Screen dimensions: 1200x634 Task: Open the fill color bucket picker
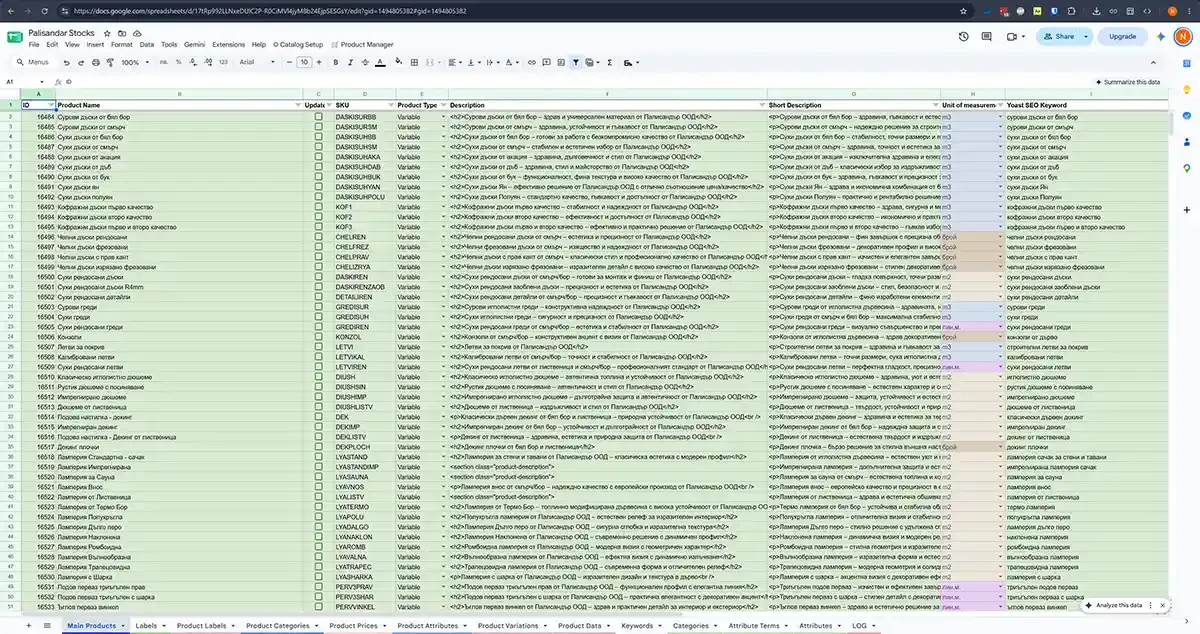(399, 62)
